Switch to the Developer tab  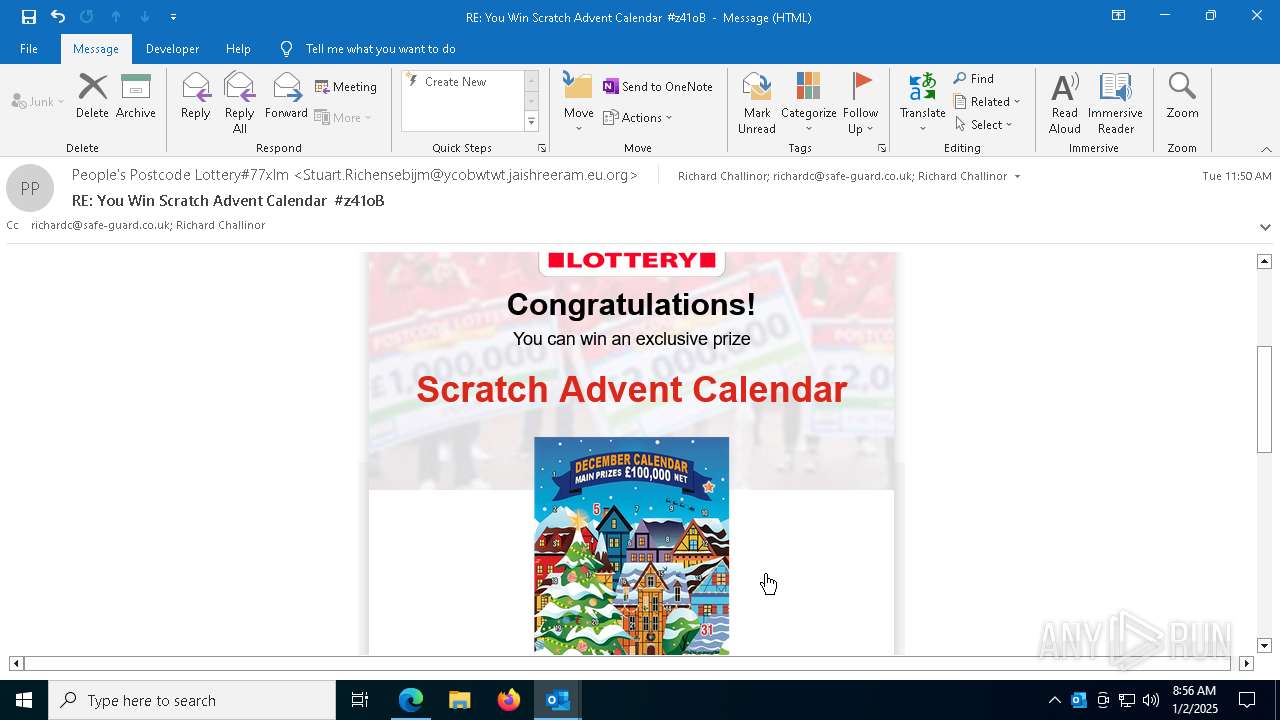[x=172, y=49]
